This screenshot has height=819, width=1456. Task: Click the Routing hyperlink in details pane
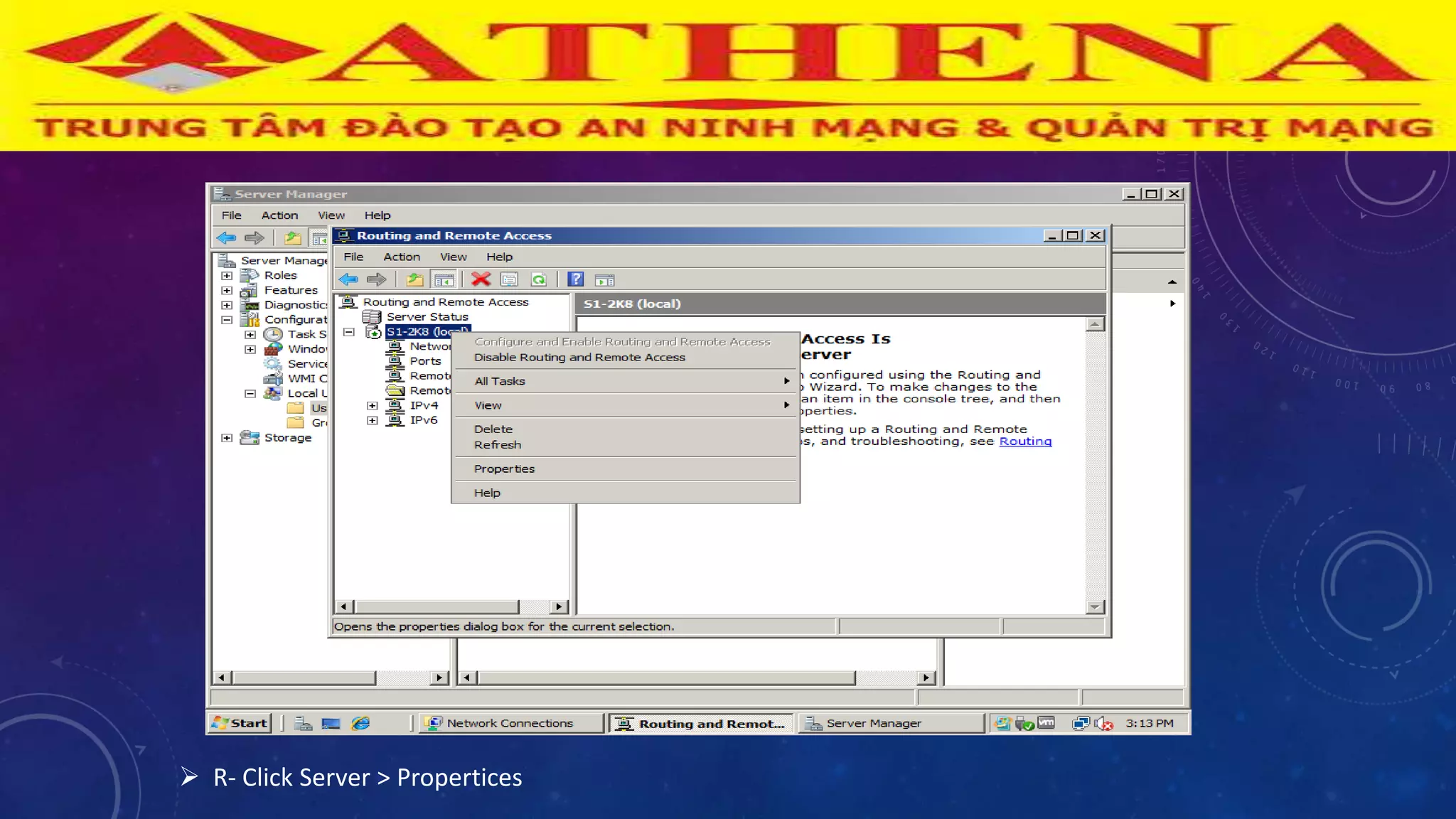click(1025, 441)
